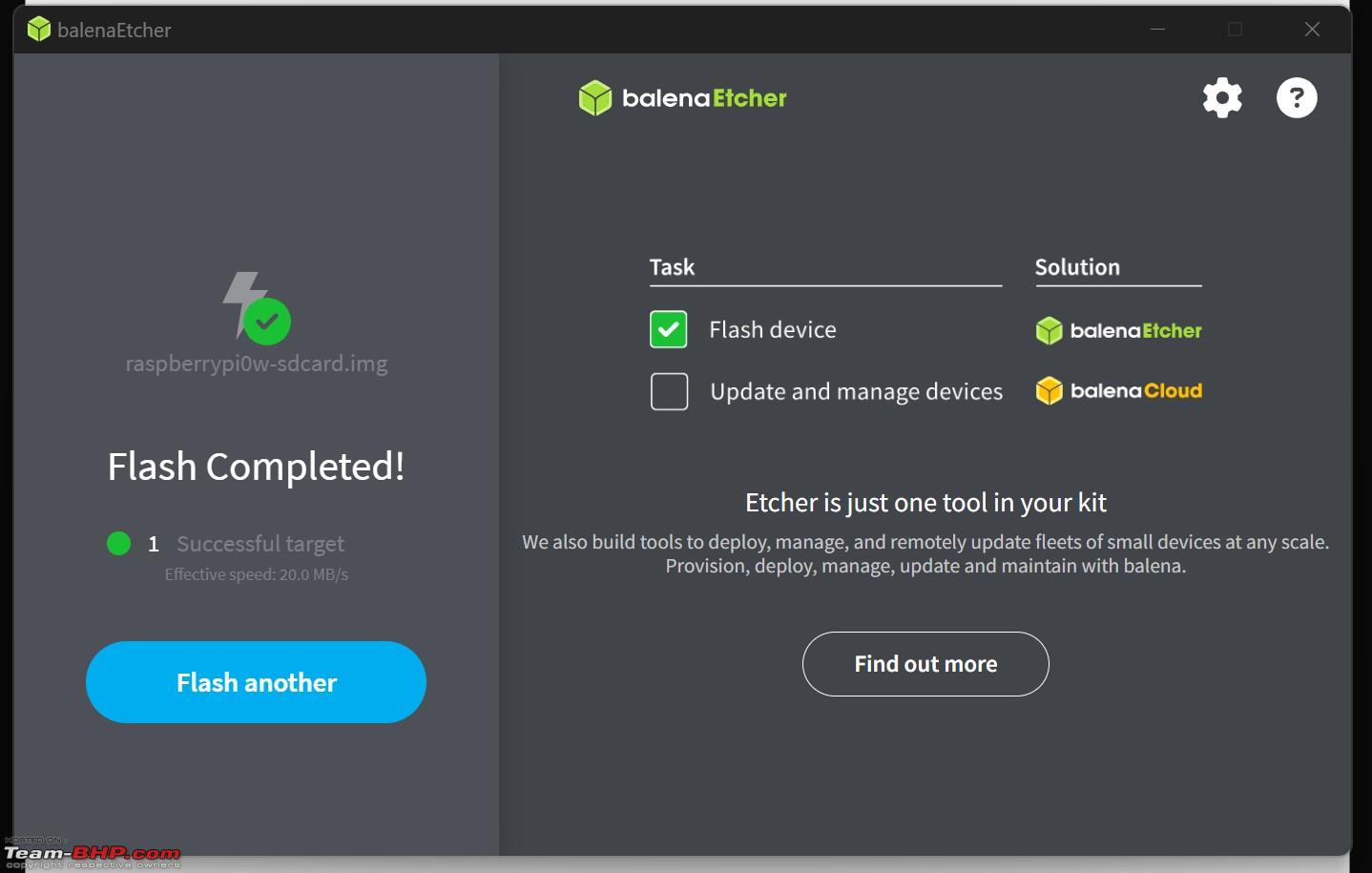Click the balenaEtcher logo in the header
Viewport: 1372px width, 873px height.
[x=682, y=98]
